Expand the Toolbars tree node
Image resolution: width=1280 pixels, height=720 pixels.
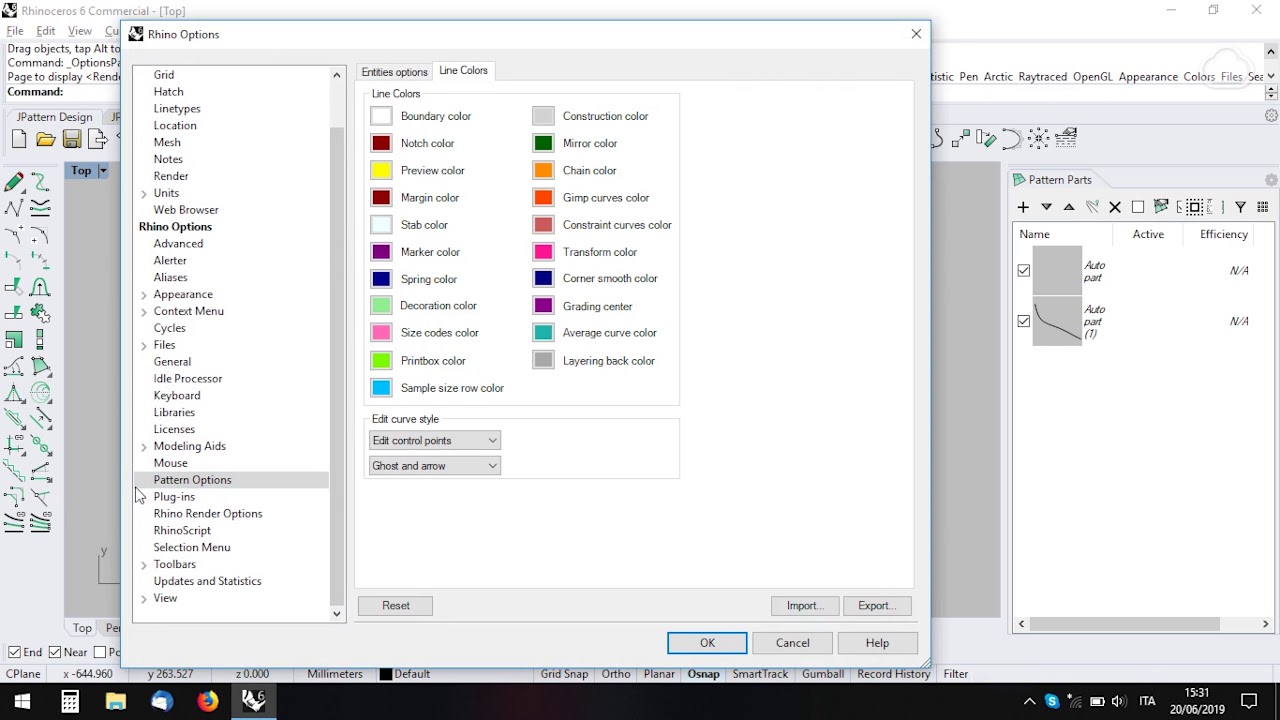click(x=144, y=565)
